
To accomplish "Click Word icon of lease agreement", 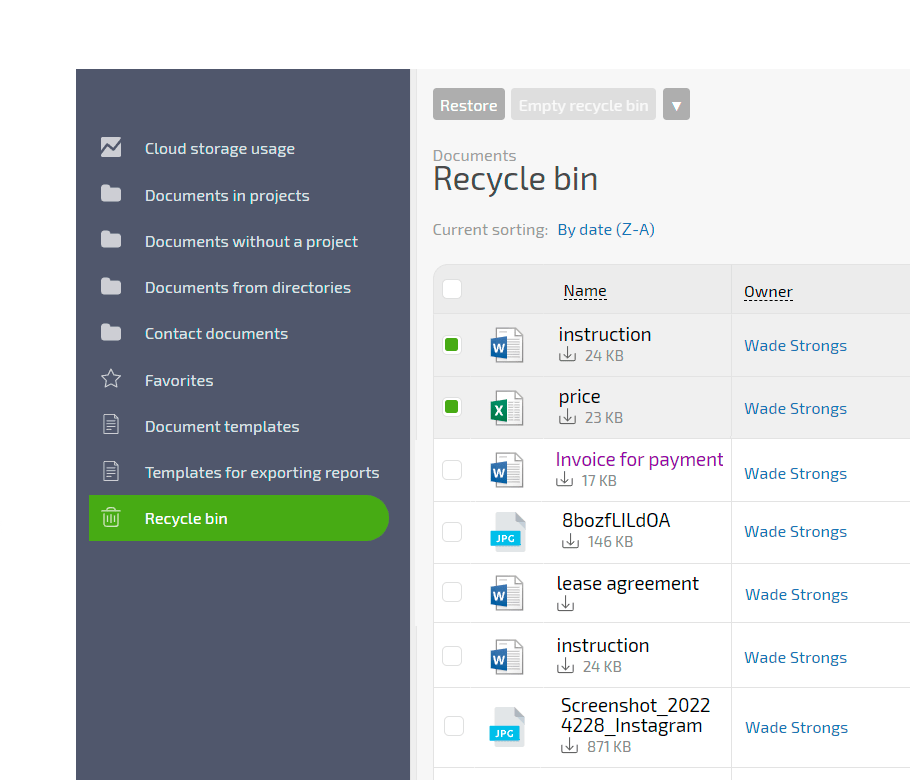I will [x=507, y=593].
